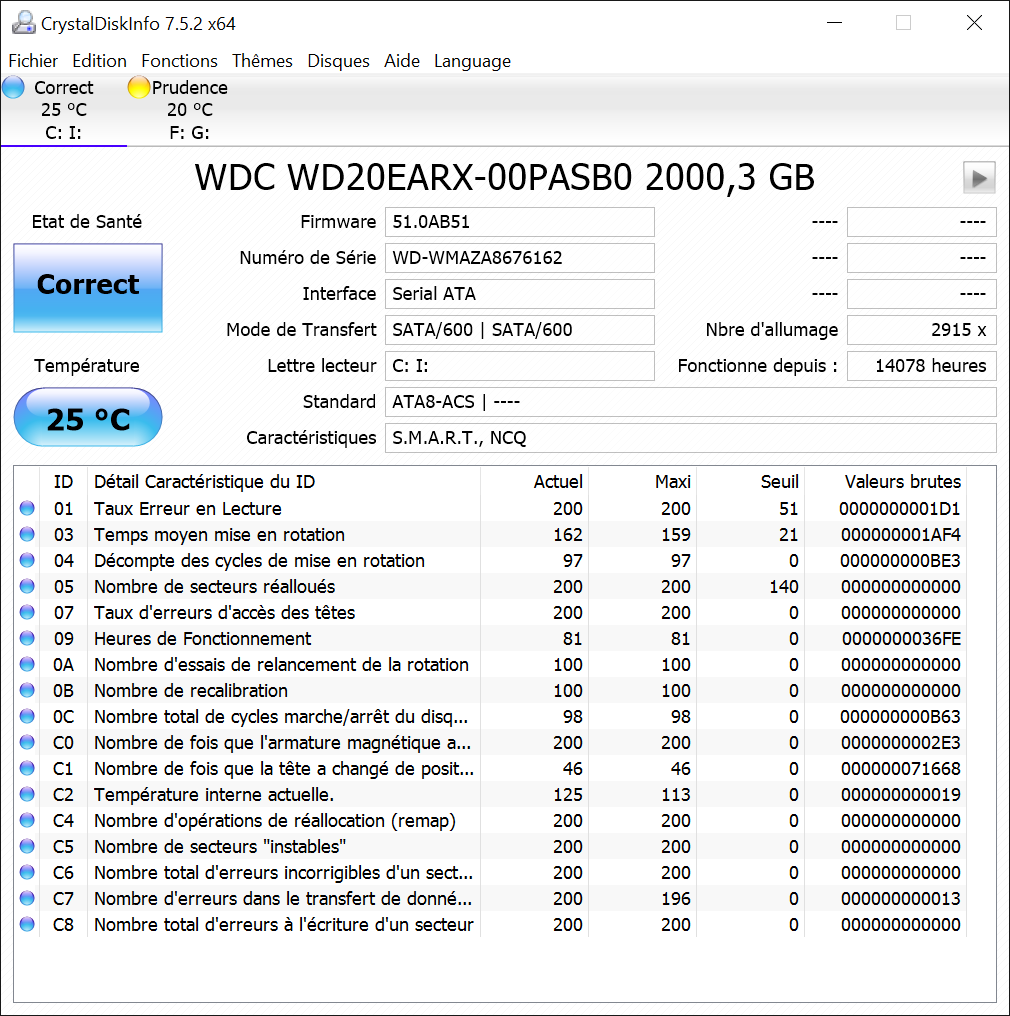
Task: Click the 25 °C temperature button
Action: tap(88, 417)
